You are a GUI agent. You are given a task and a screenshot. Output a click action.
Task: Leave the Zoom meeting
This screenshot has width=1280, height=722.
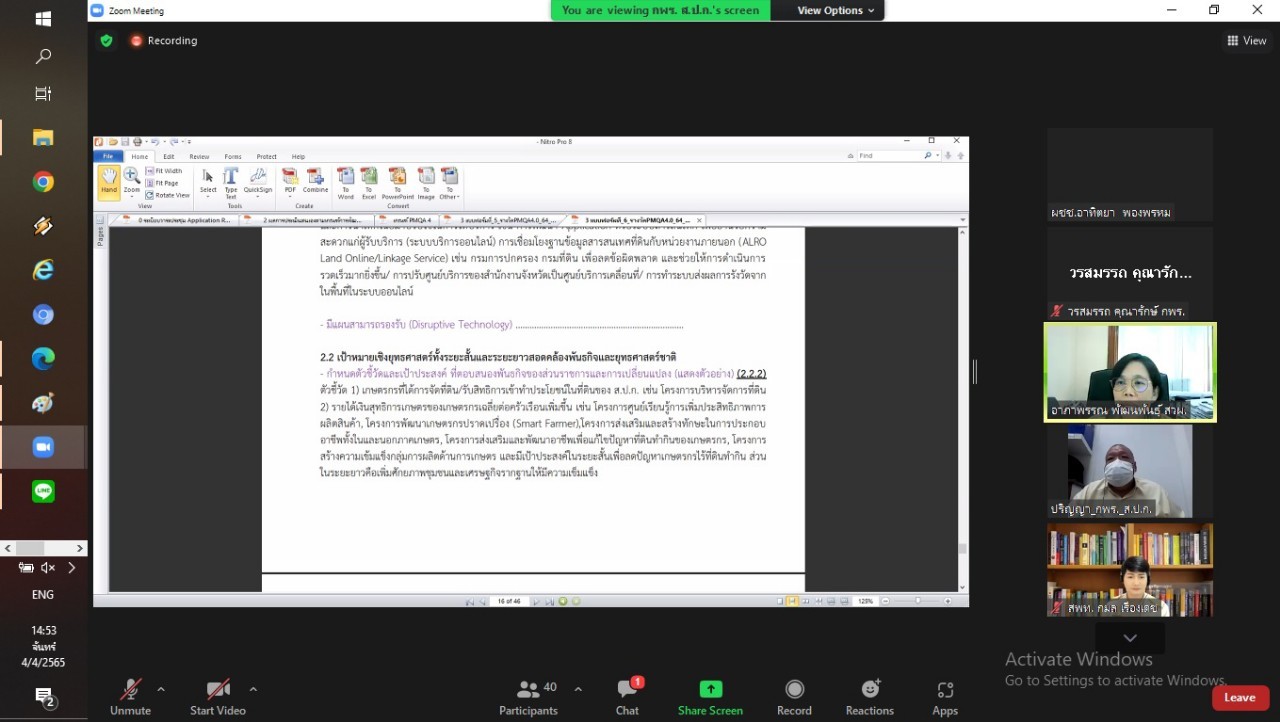click(1240, 698)
